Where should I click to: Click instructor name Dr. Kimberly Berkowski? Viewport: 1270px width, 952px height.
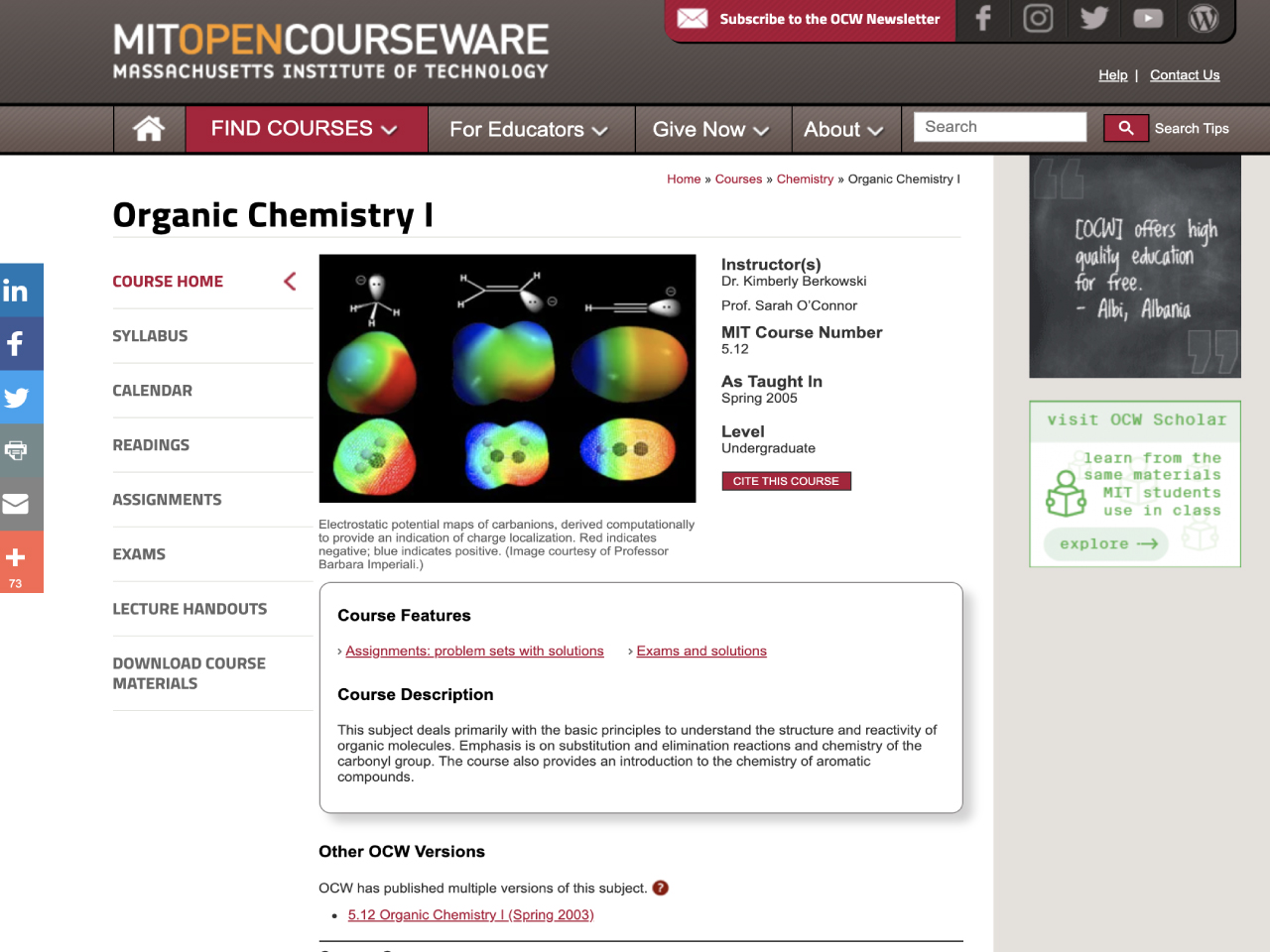point(794,282)
